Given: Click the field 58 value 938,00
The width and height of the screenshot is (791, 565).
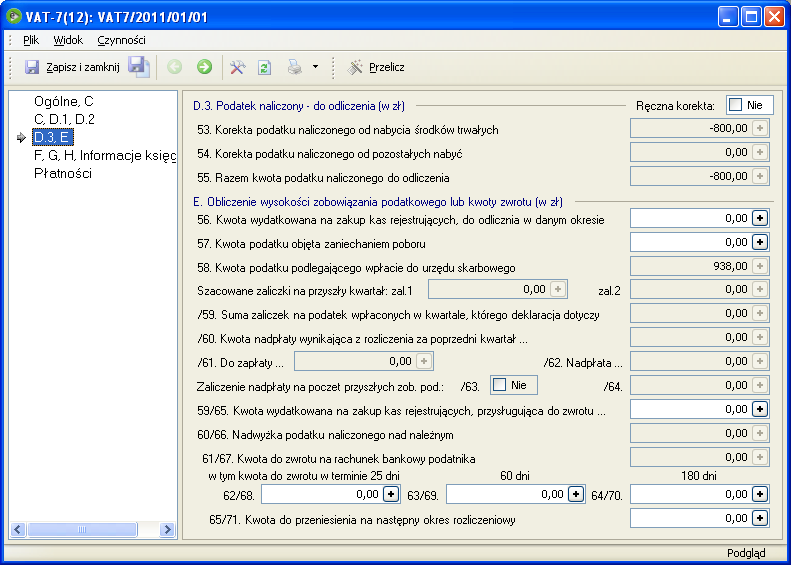Looking at the screenshot, I should pos(730,266).
